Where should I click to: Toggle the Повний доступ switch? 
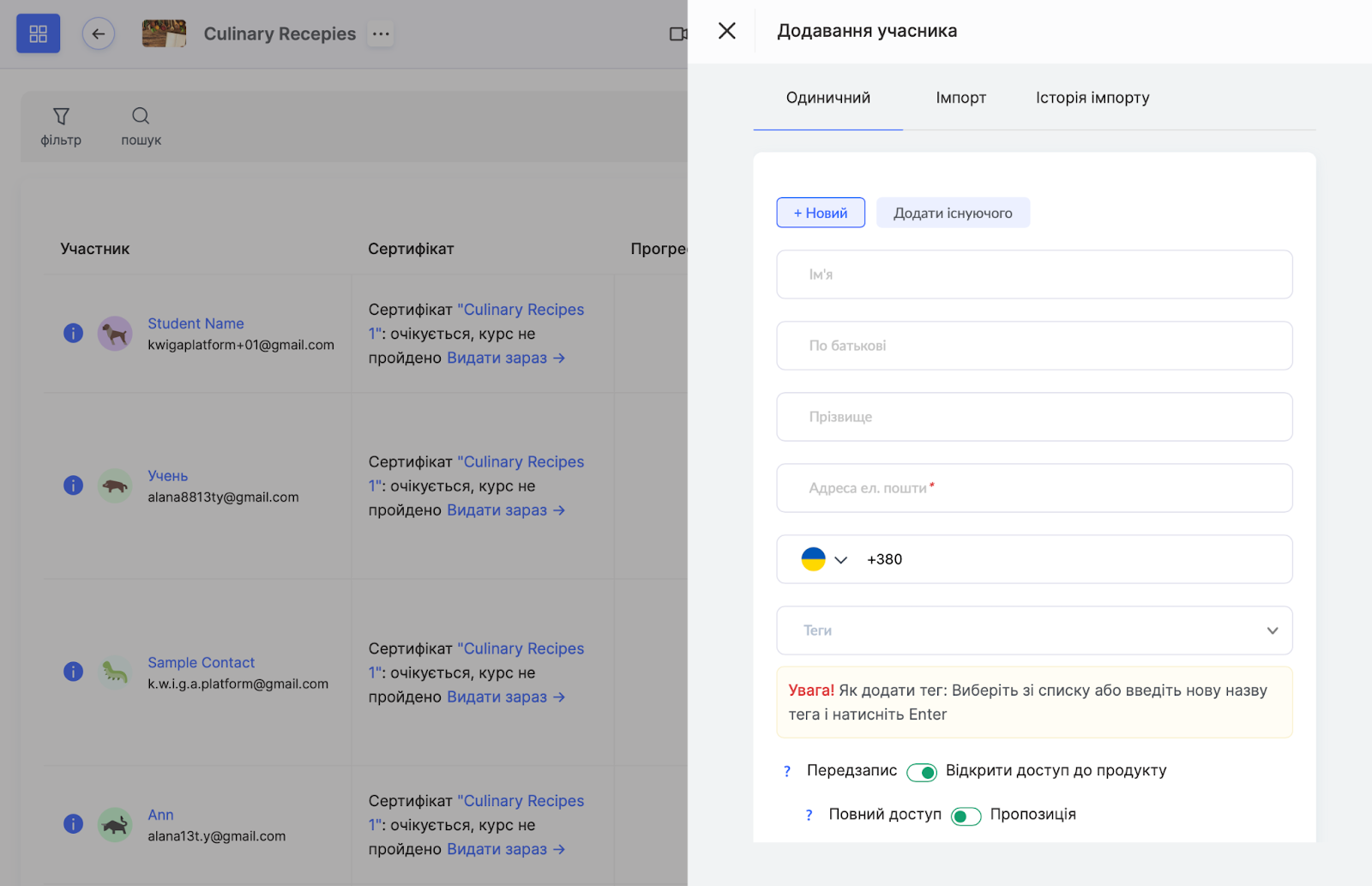966,816
